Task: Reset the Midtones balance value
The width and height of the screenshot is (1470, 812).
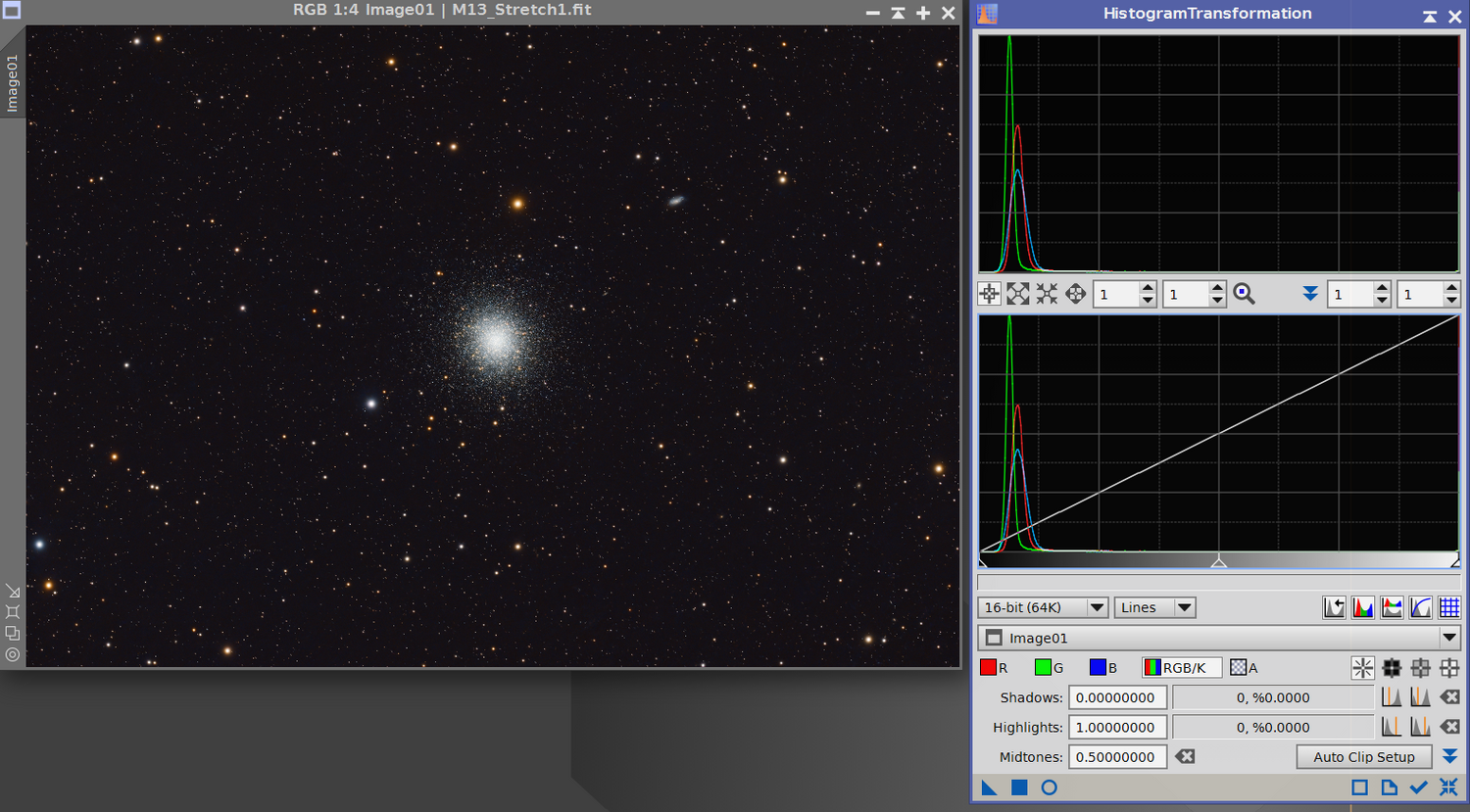Action: [x=1185, y=757]
